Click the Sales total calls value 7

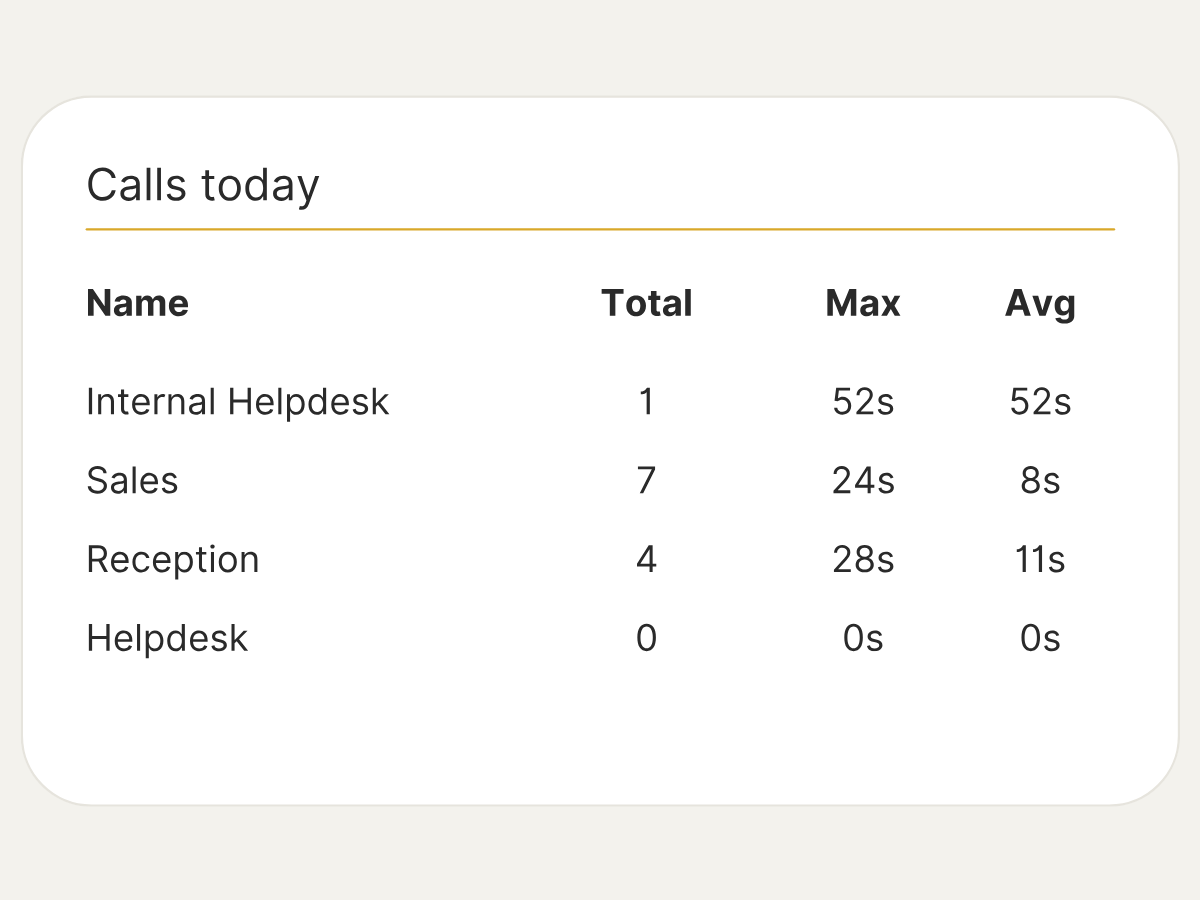(x=647, y=481)
